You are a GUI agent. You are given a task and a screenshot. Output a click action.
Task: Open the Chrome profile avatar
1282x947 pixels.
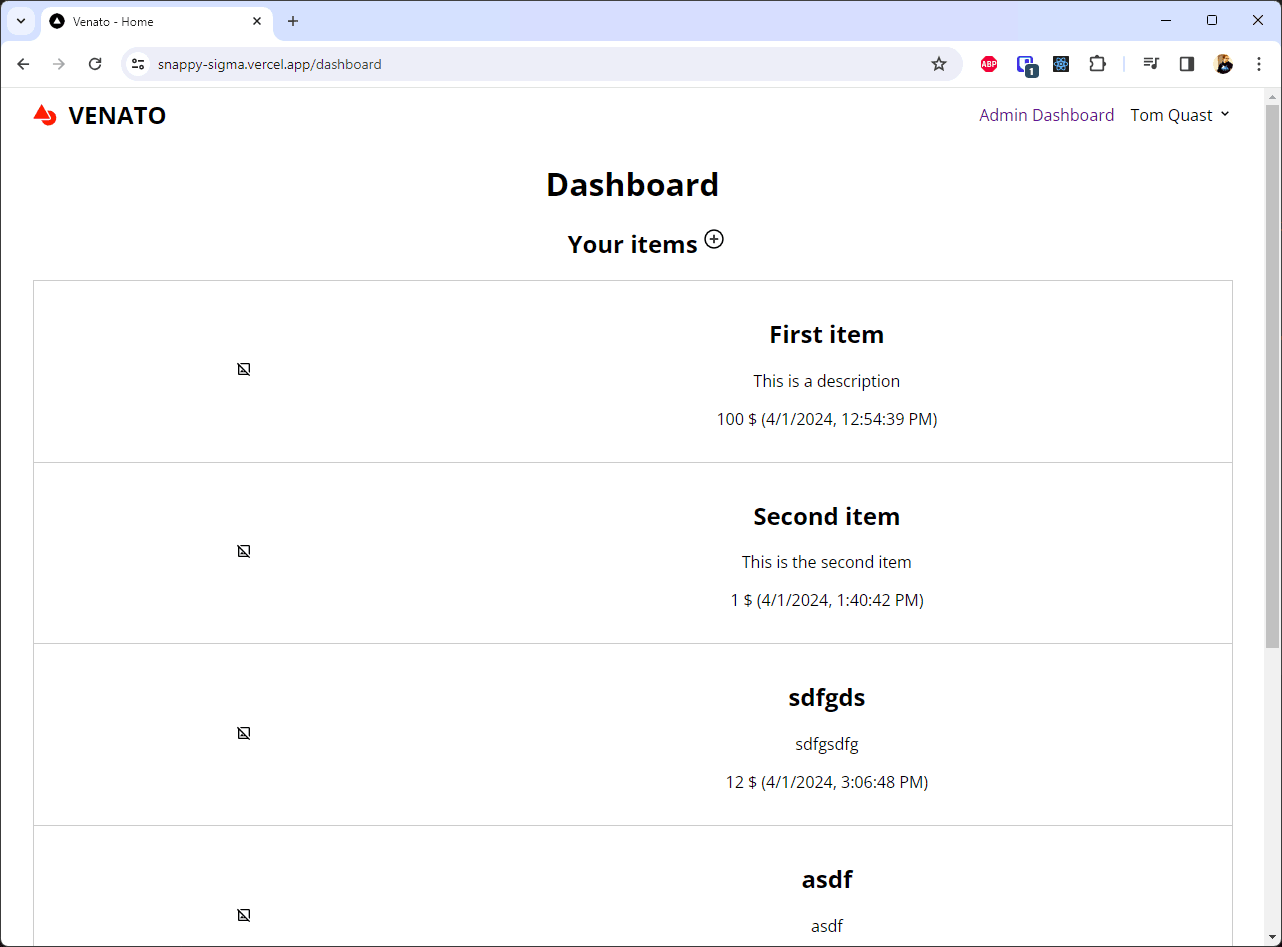coord(1223,64)
